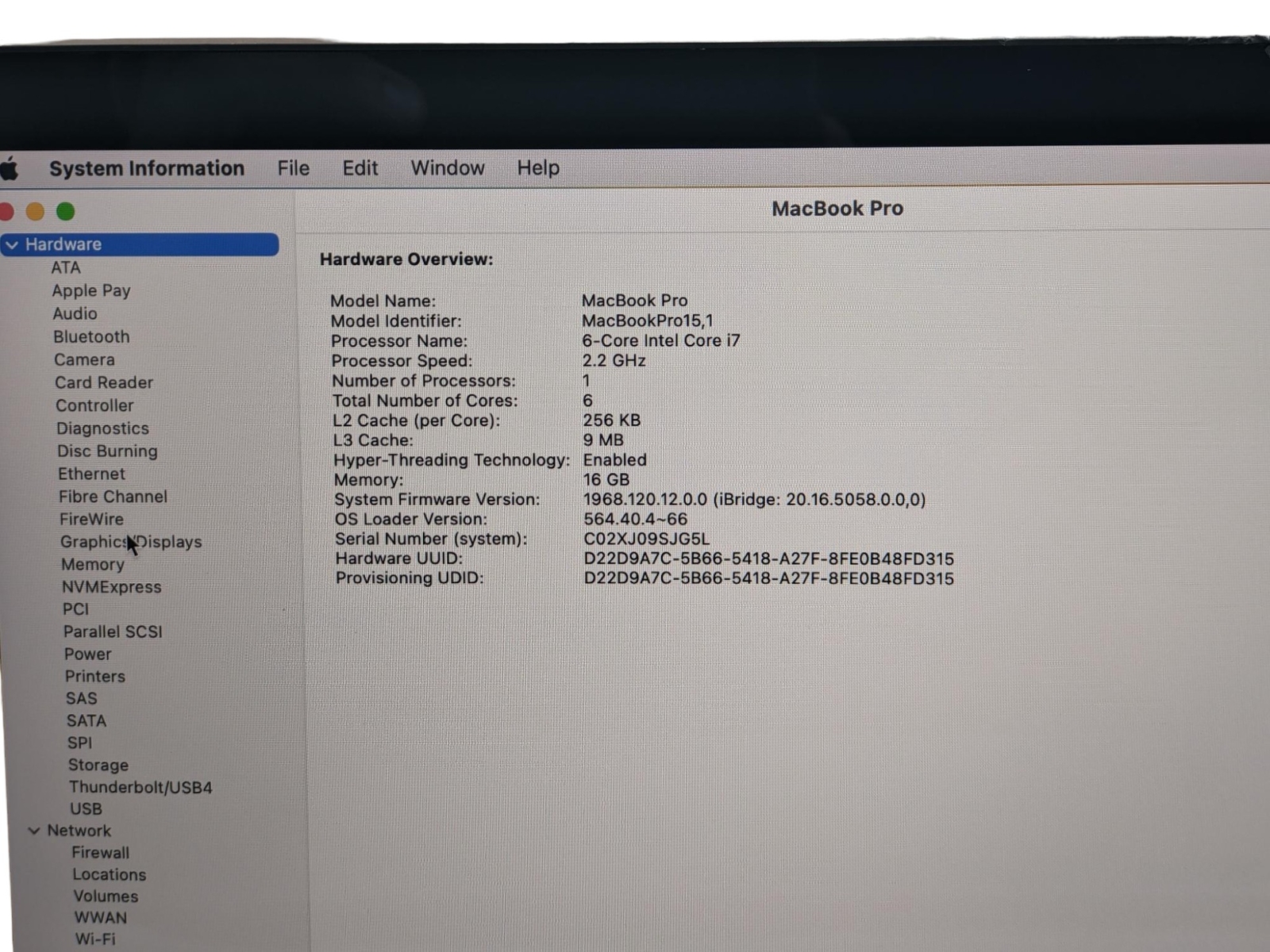Click the serial number C02XJ09SJG5L
This screenshot has height=952, width=1270.
646,539
